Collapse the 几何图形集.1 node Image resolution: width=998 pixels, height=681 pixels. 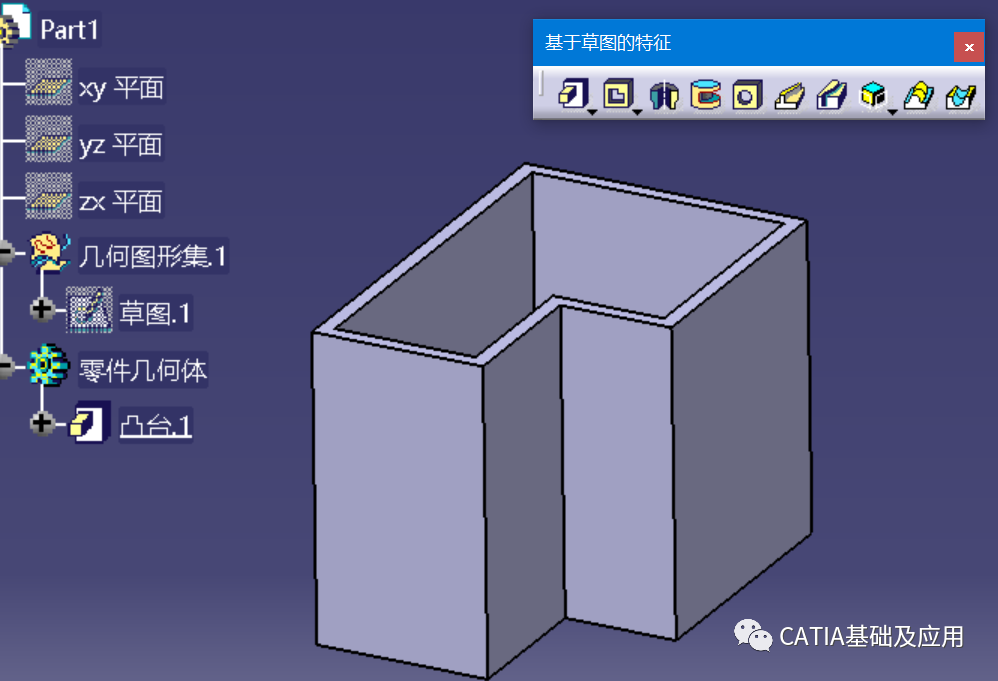6,253
